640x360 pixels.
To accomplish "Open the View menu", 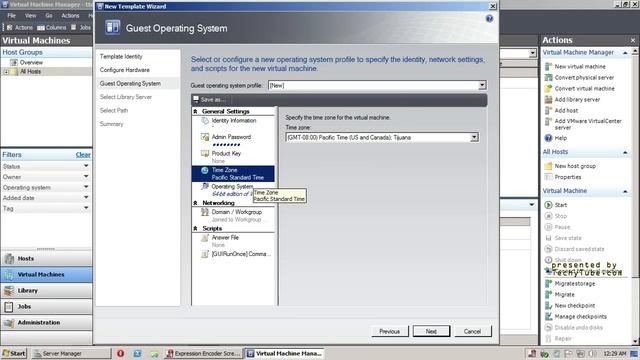I will click(x=30, y=16).
